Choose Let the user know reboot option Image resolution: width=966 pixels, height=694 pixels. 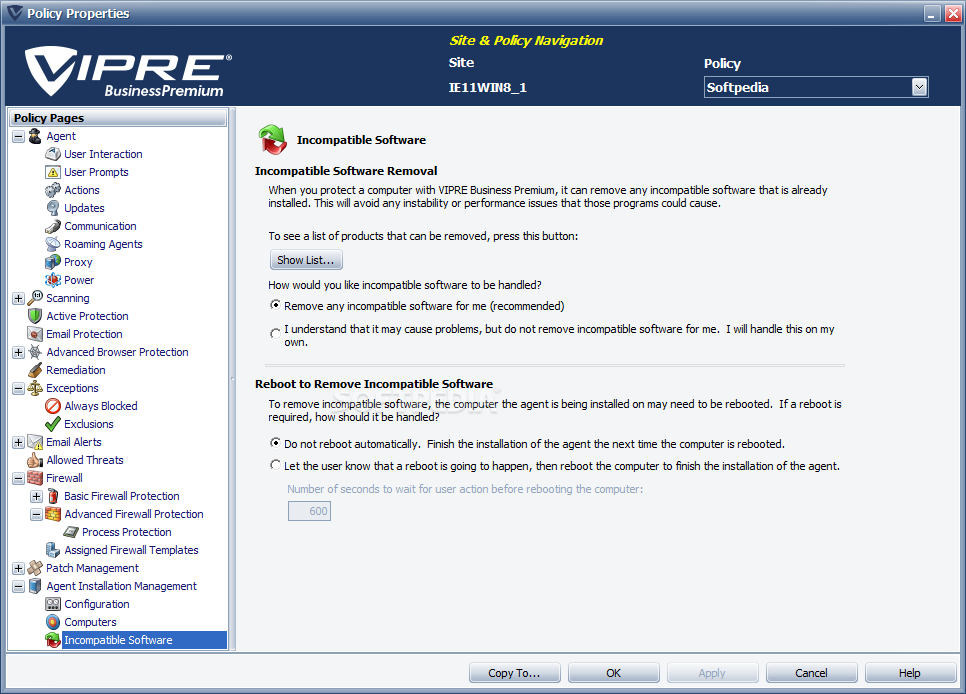275,465
